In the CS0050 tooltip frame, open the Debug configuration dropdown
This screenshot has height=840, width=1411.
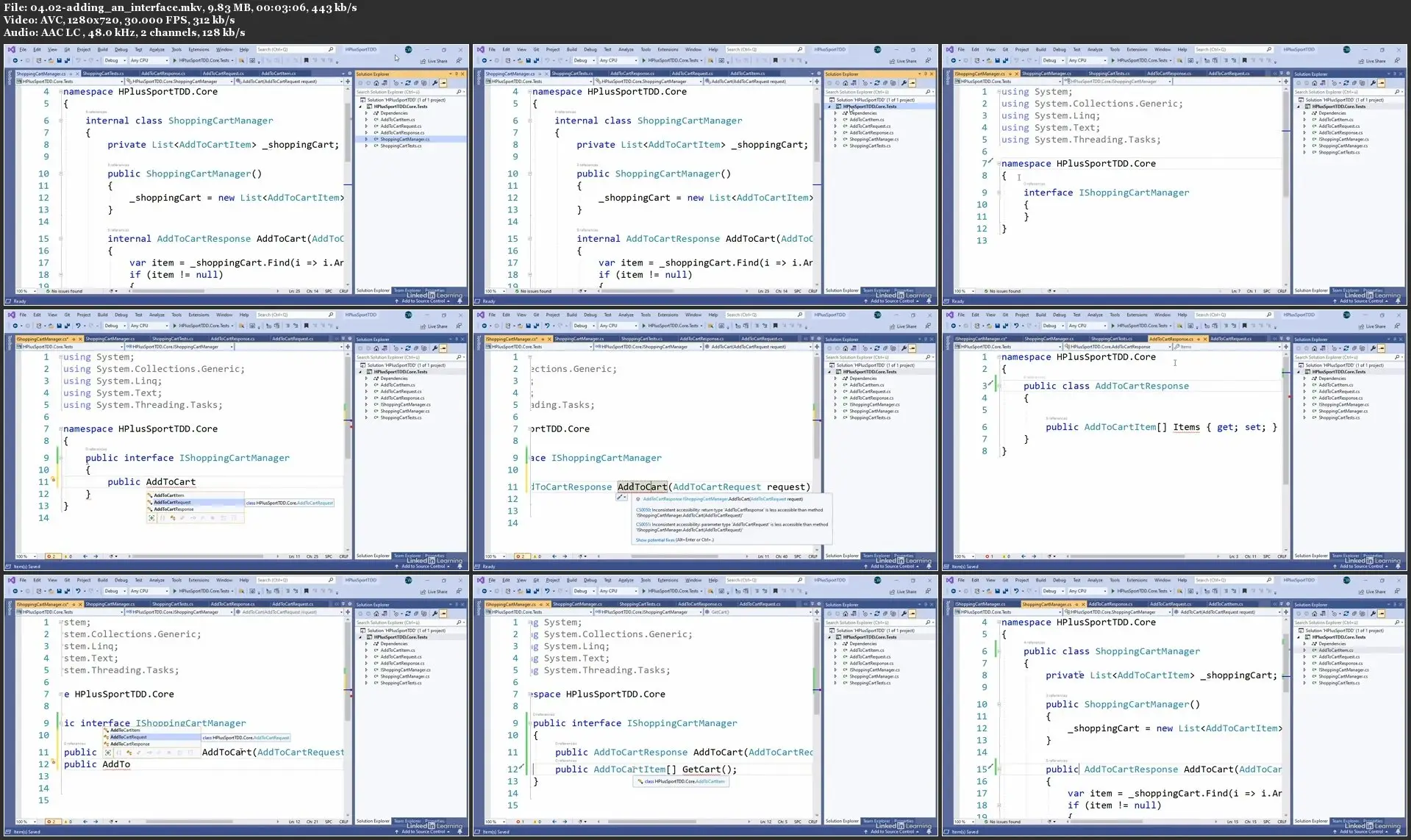(x=583, y=326)
